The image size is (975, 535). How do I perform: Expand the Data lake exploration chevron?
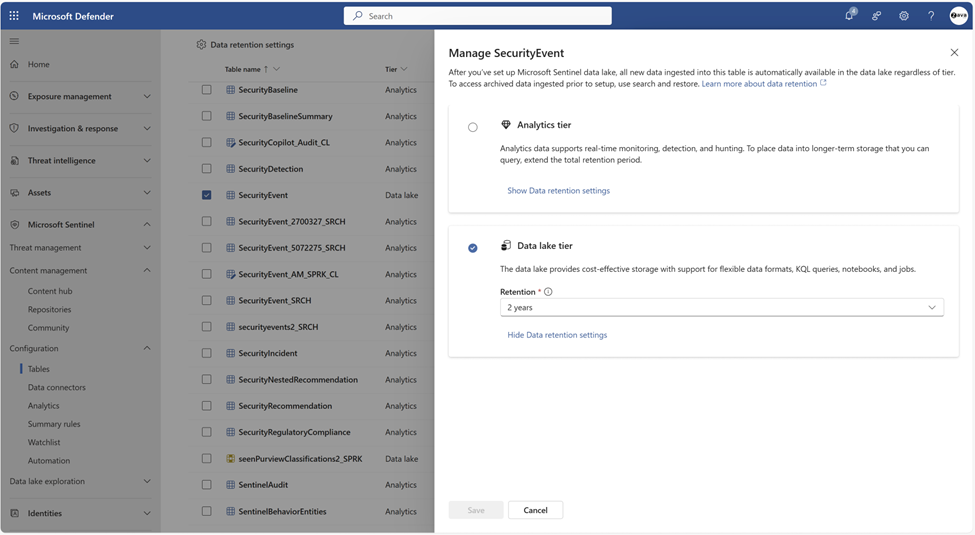(x=147, y=481)
